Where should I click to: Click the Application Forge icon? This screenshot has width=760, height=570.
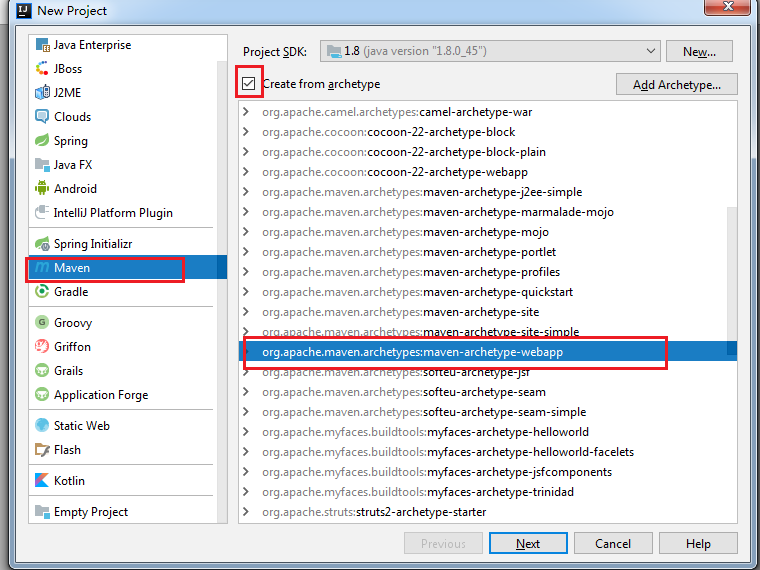click(x=42, y=395)
